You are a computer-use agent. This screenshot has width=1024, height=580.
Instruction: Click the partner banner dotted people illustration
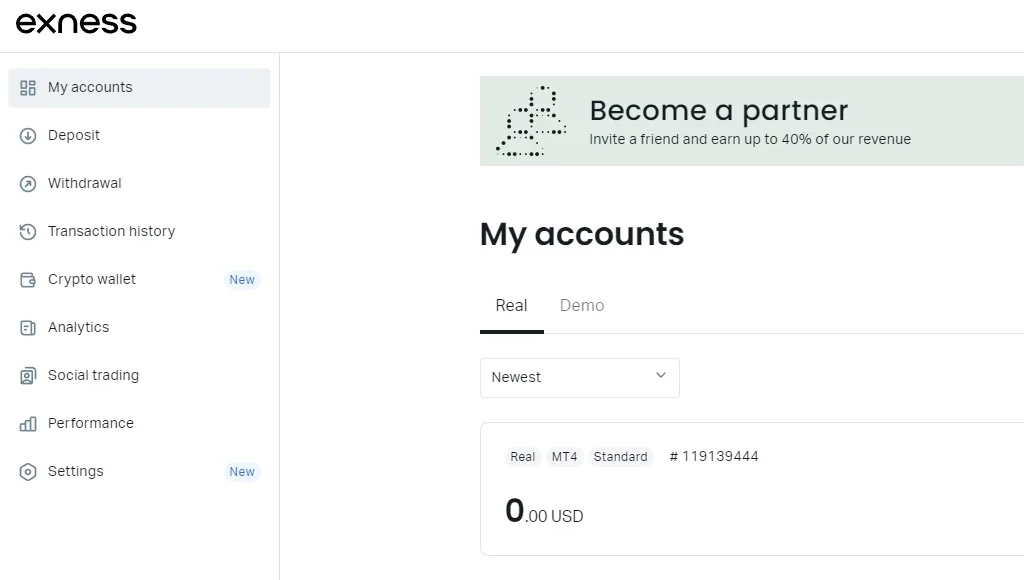(x=531, y=122)
